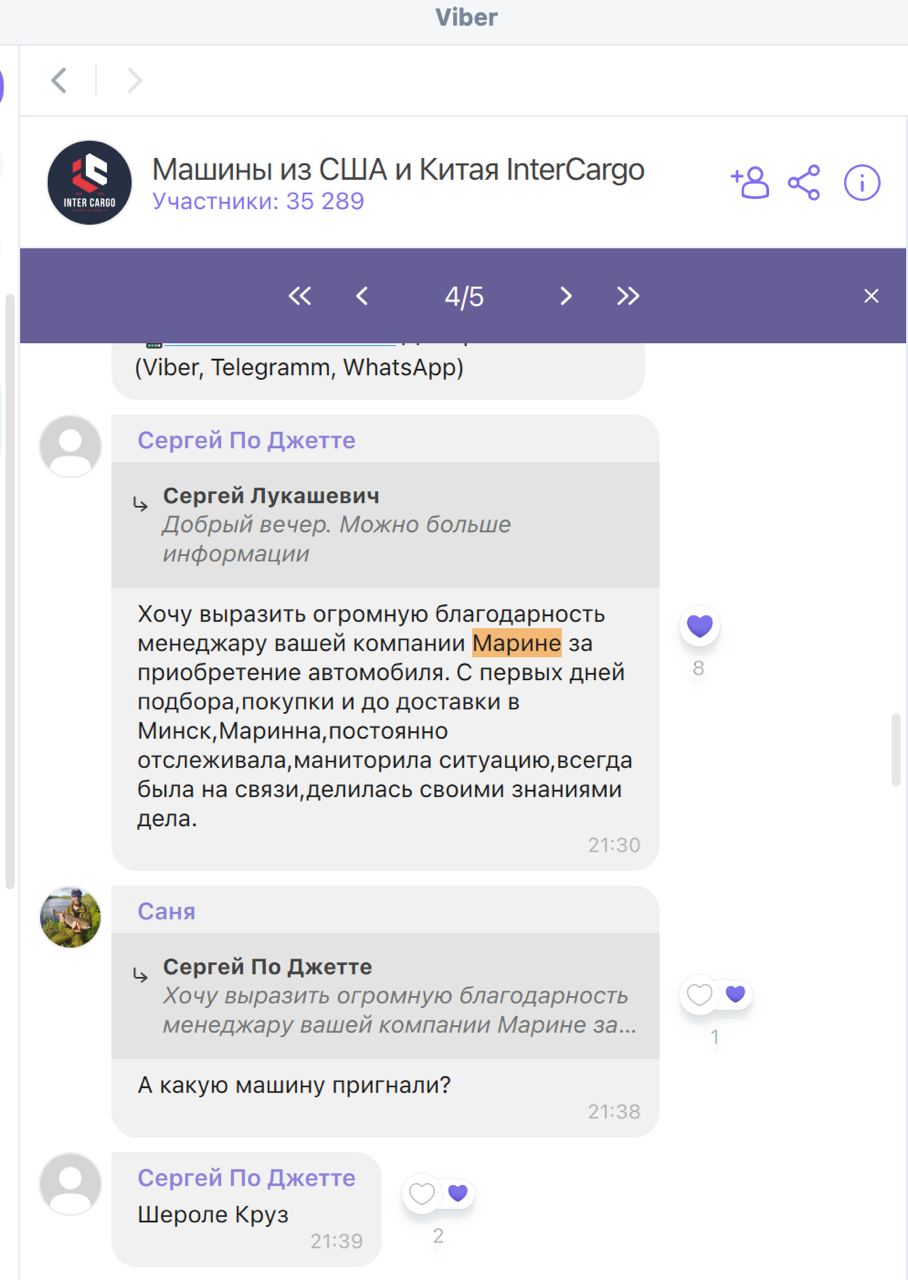Close the search results bar
Image resolution: width=908 pixels, height=1280 pixels.
(x=871, y=296)
